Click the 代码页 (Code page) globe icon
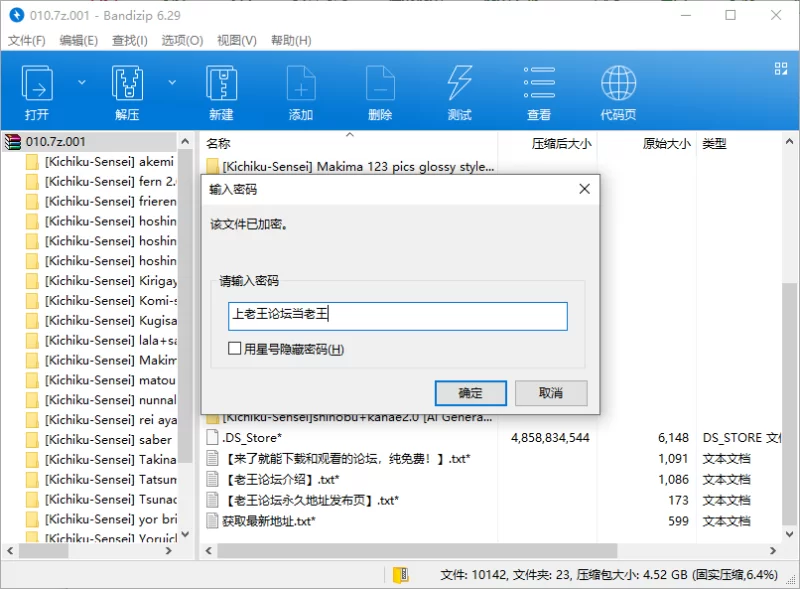800x589 pixels. [x=618, y=92]
